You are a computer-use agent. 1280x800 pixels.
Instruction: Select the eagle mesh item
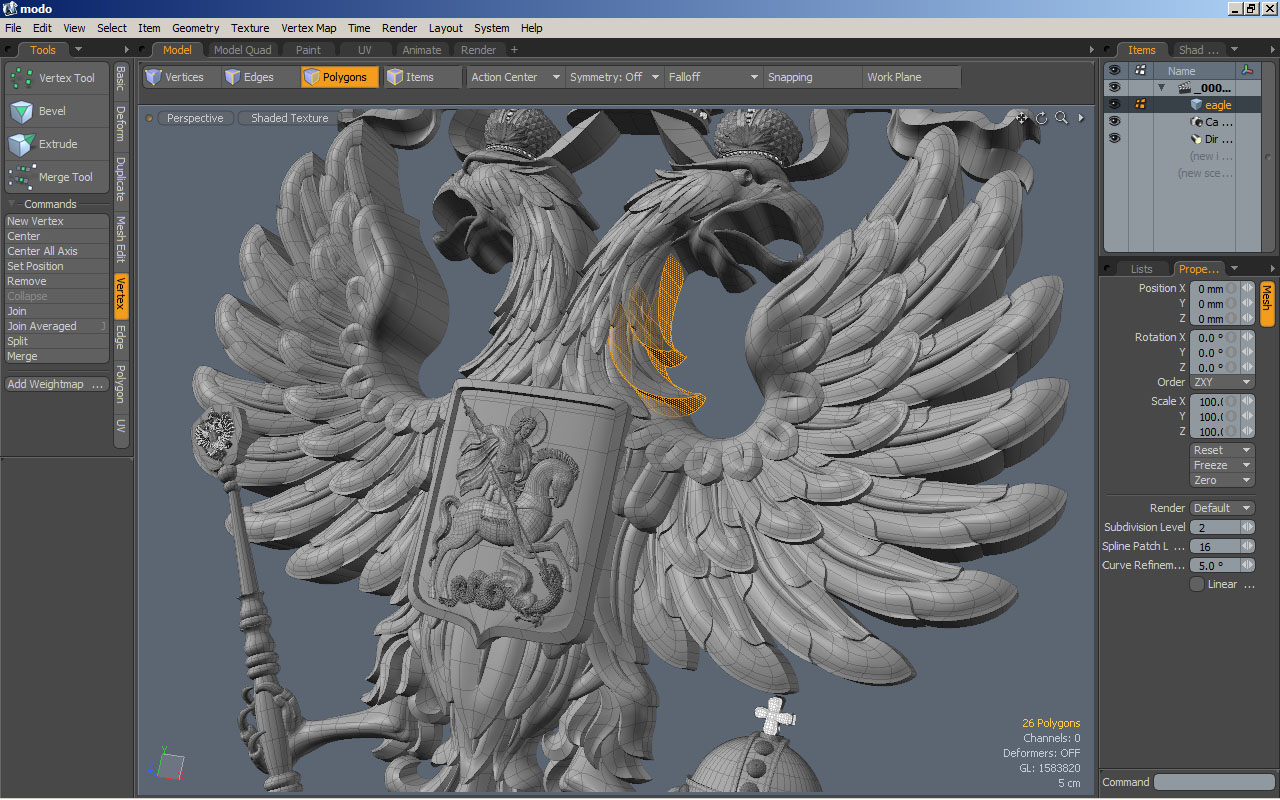(x=1217, y=105)
